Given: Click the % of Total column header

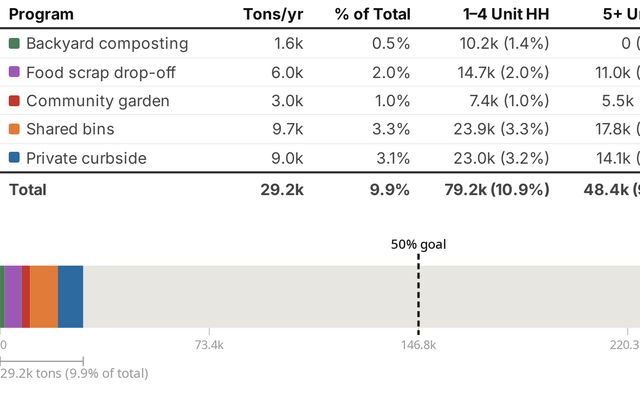Looking at the screenshot, I should tap(374, 15).
